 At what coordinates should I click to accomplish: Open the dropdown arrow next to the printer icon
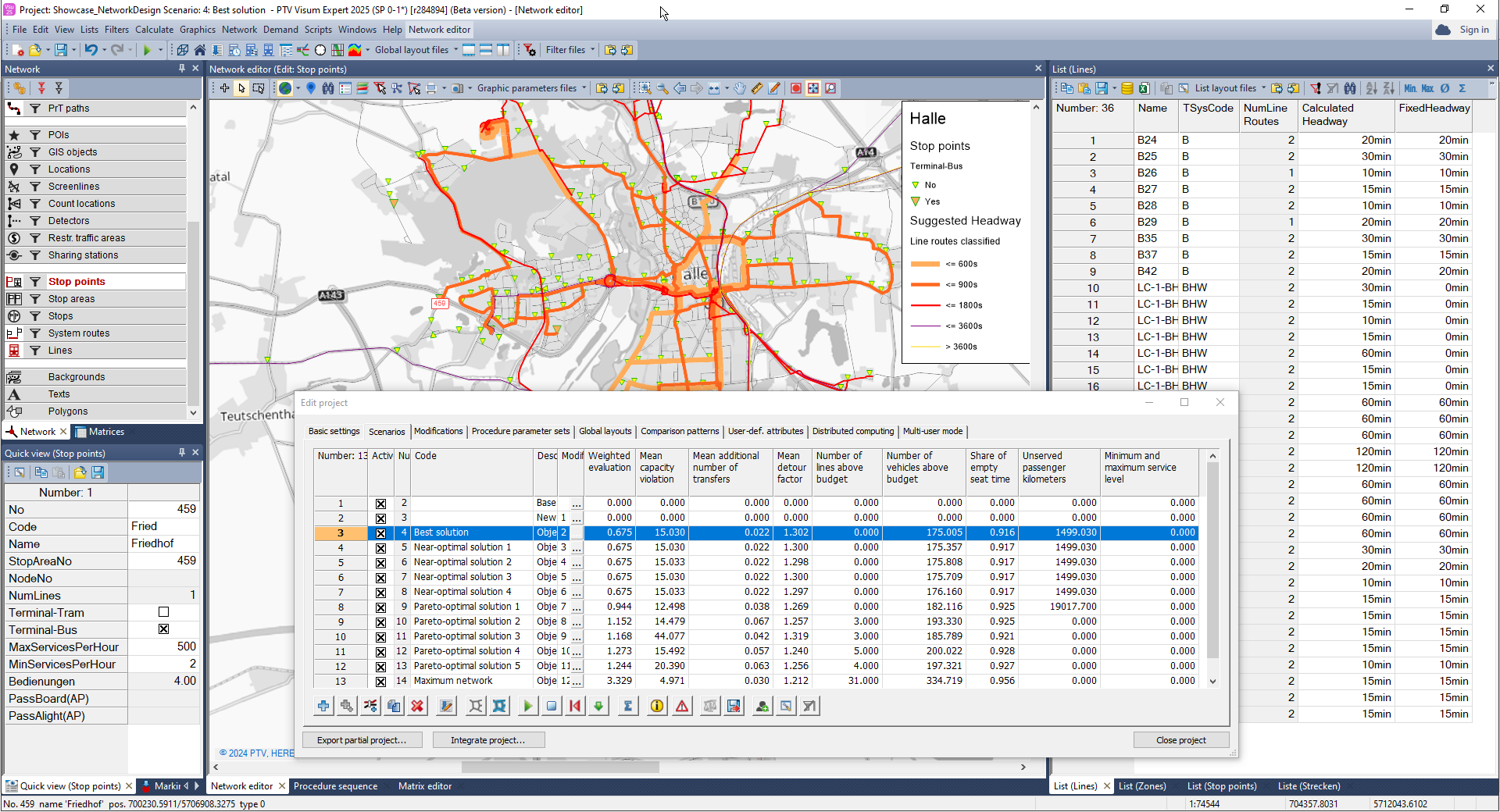(444, 88)
